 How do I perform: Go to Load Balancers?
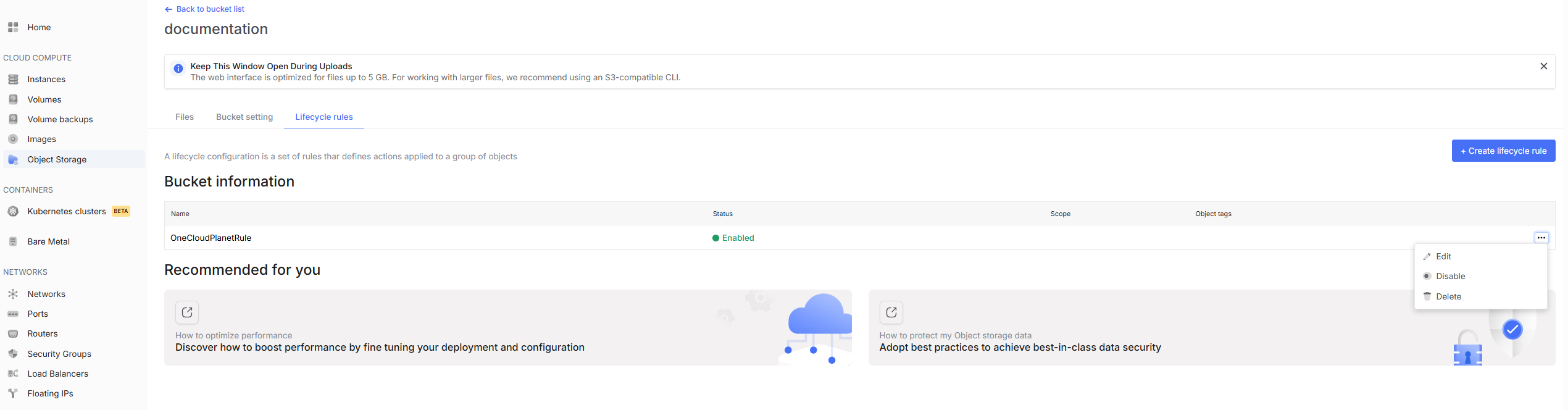pos(57,374)
